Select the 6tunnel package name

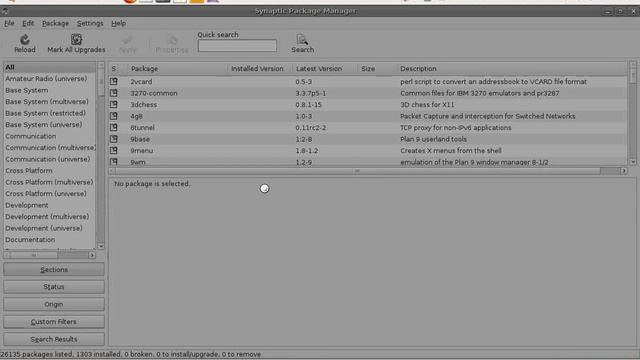point(142,127)
